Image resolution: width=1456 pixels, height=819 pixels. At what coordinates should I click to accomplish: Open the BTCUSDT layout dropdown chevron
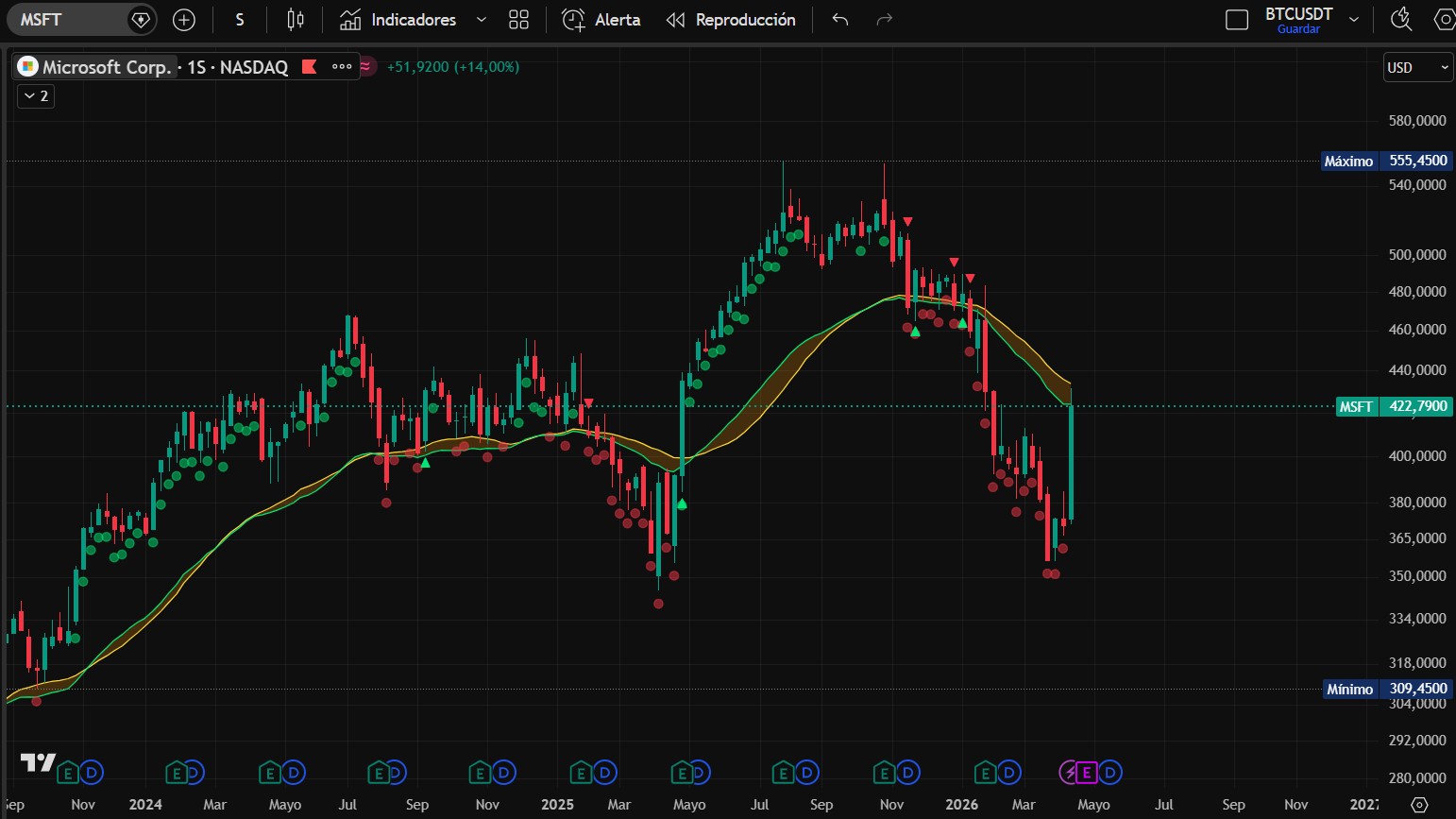(1354, 20)
